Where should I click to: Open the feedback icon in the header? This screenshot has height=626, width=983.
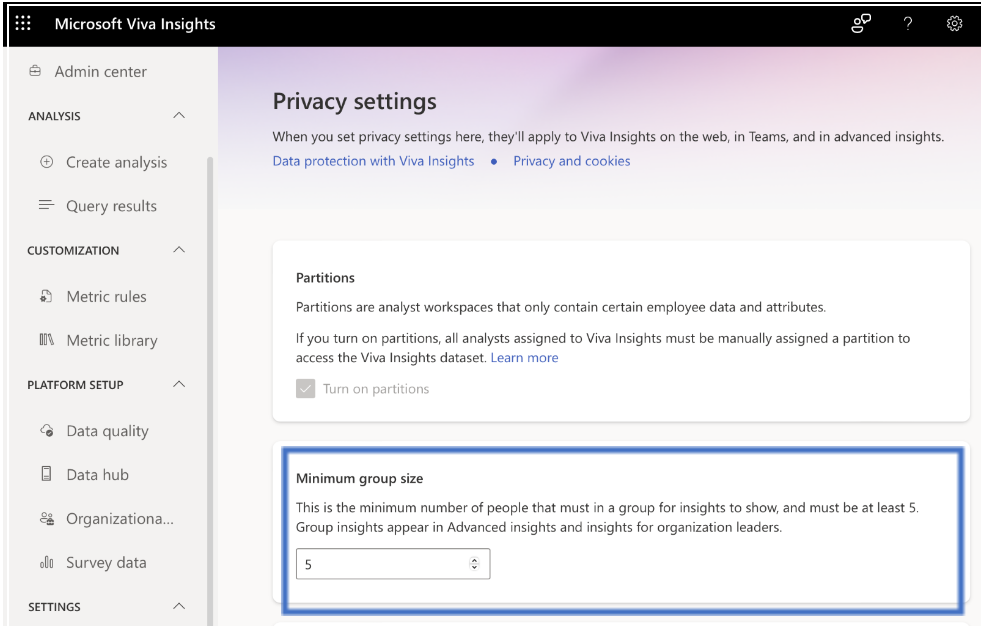point(861,24)
